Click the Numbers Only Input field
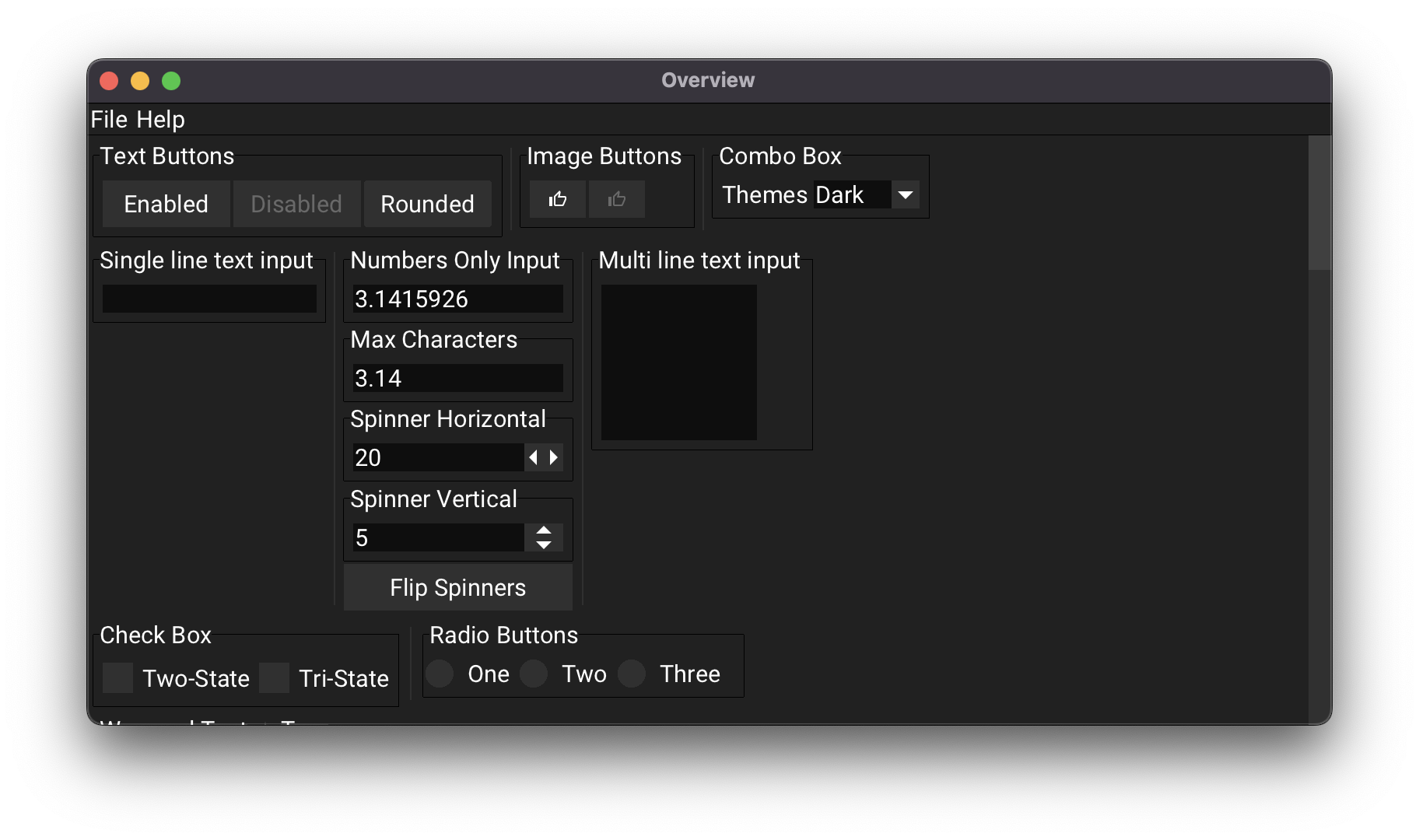Viewport: 1419px width, 840px height. (457, 299)
